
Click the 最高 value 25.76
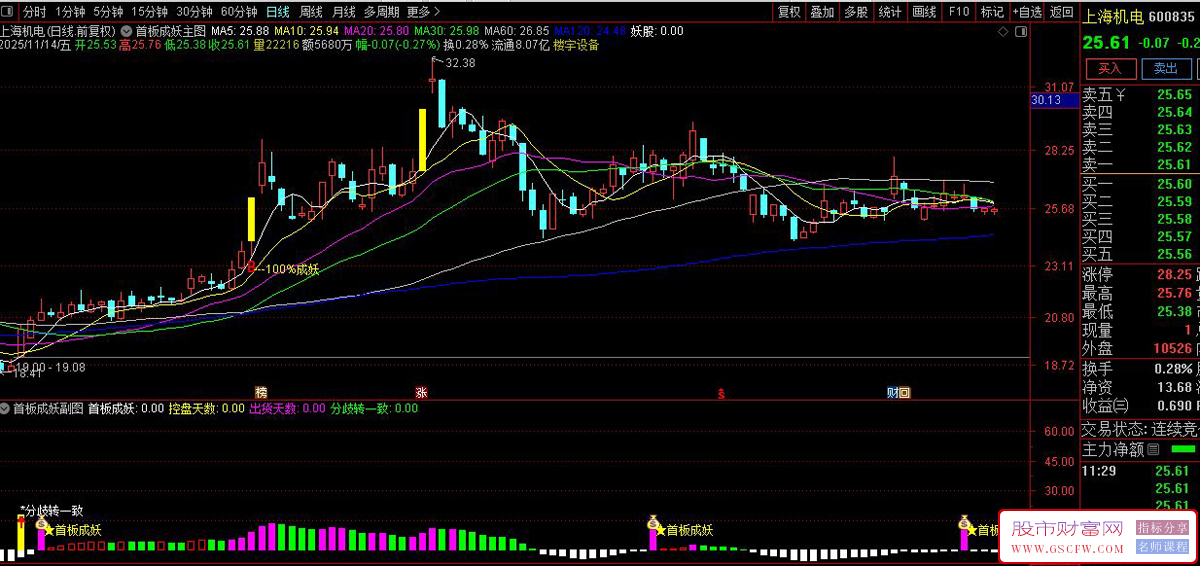pyautogui.click(x=1173, y=293)
